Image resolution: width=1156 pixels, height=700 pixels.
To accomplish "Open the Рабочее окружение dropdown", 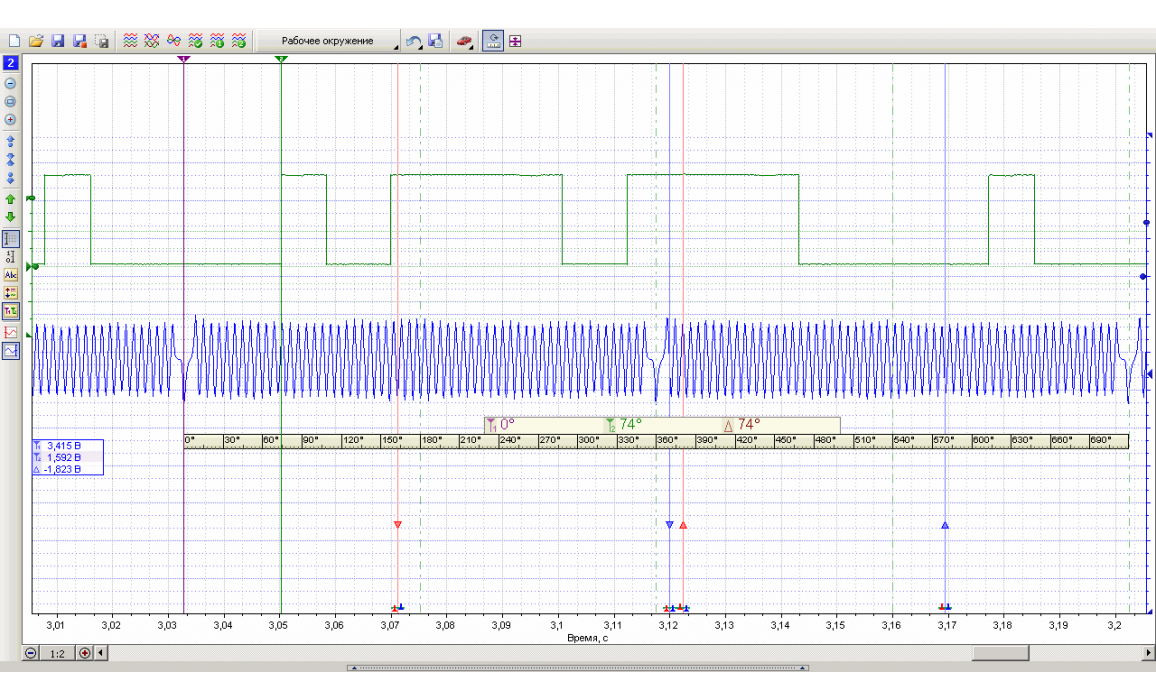I will pyautogui.click(x=327, y=41).
